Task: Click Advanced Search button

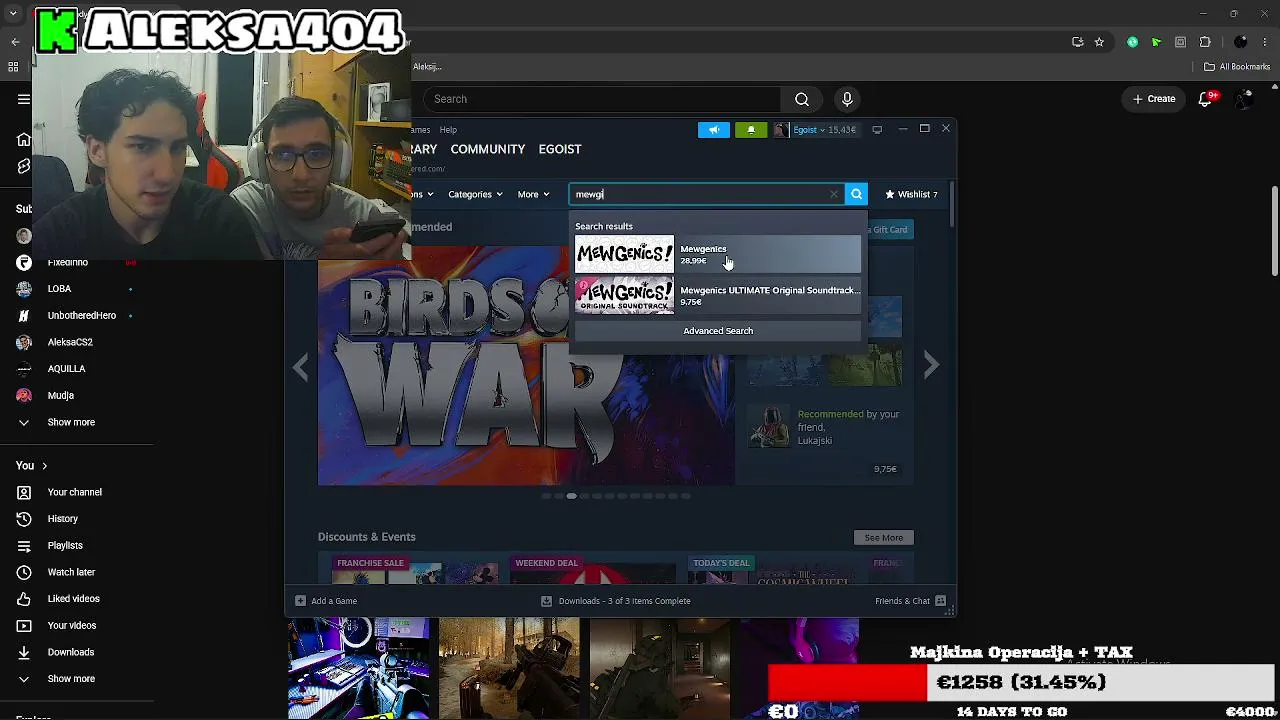Action: (718, 331)
